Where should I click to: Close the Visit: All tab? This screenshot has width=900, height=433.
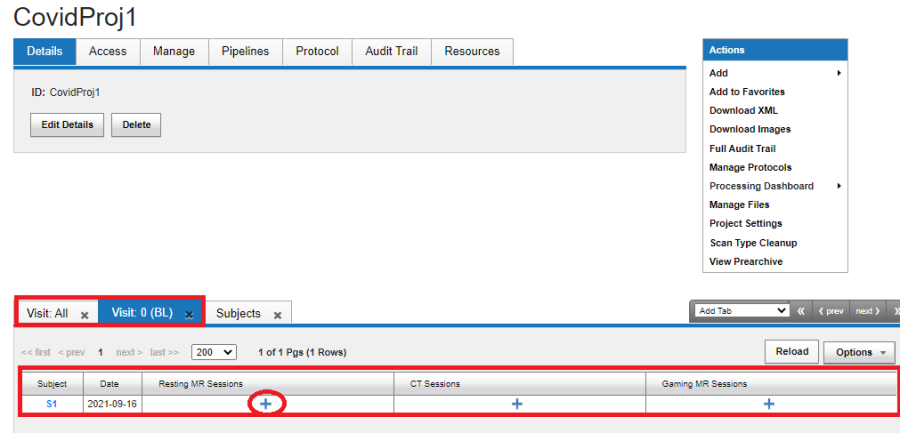[85, 315]
